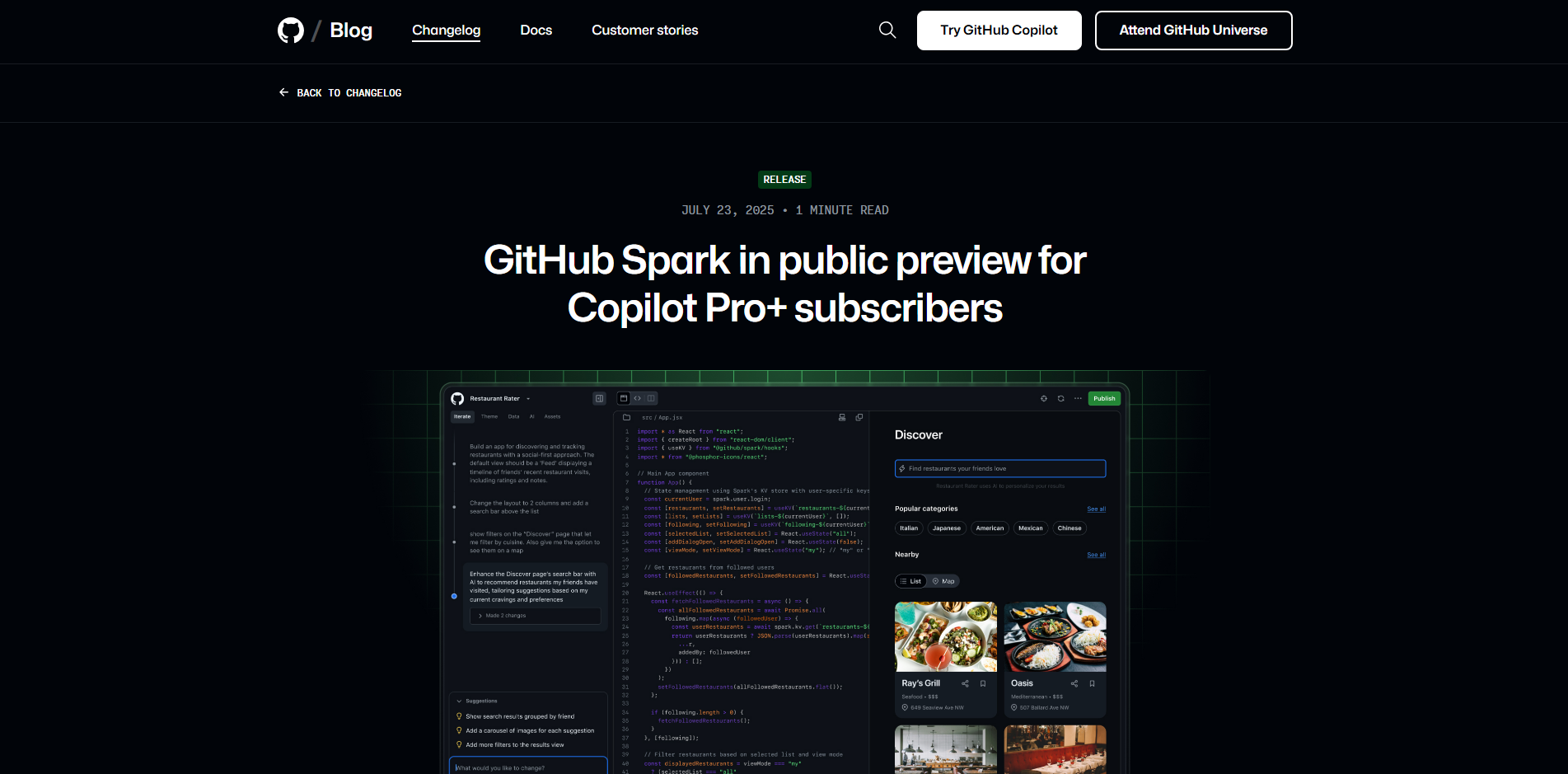Screen dimensions: 1568x774
Task: Click the Attend GitHub Universe button
Action: (x=1194, y=30)
